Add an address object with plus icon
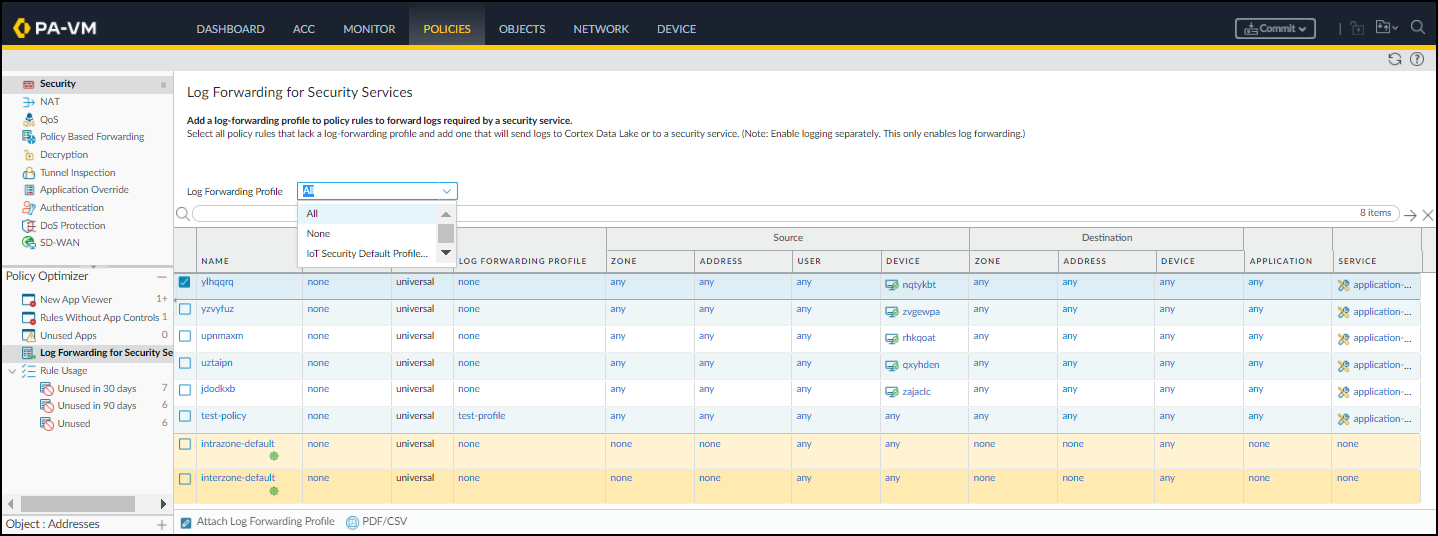Viewport: 1438px width, 536px height. pyautogui.click(x=161, y=524)
